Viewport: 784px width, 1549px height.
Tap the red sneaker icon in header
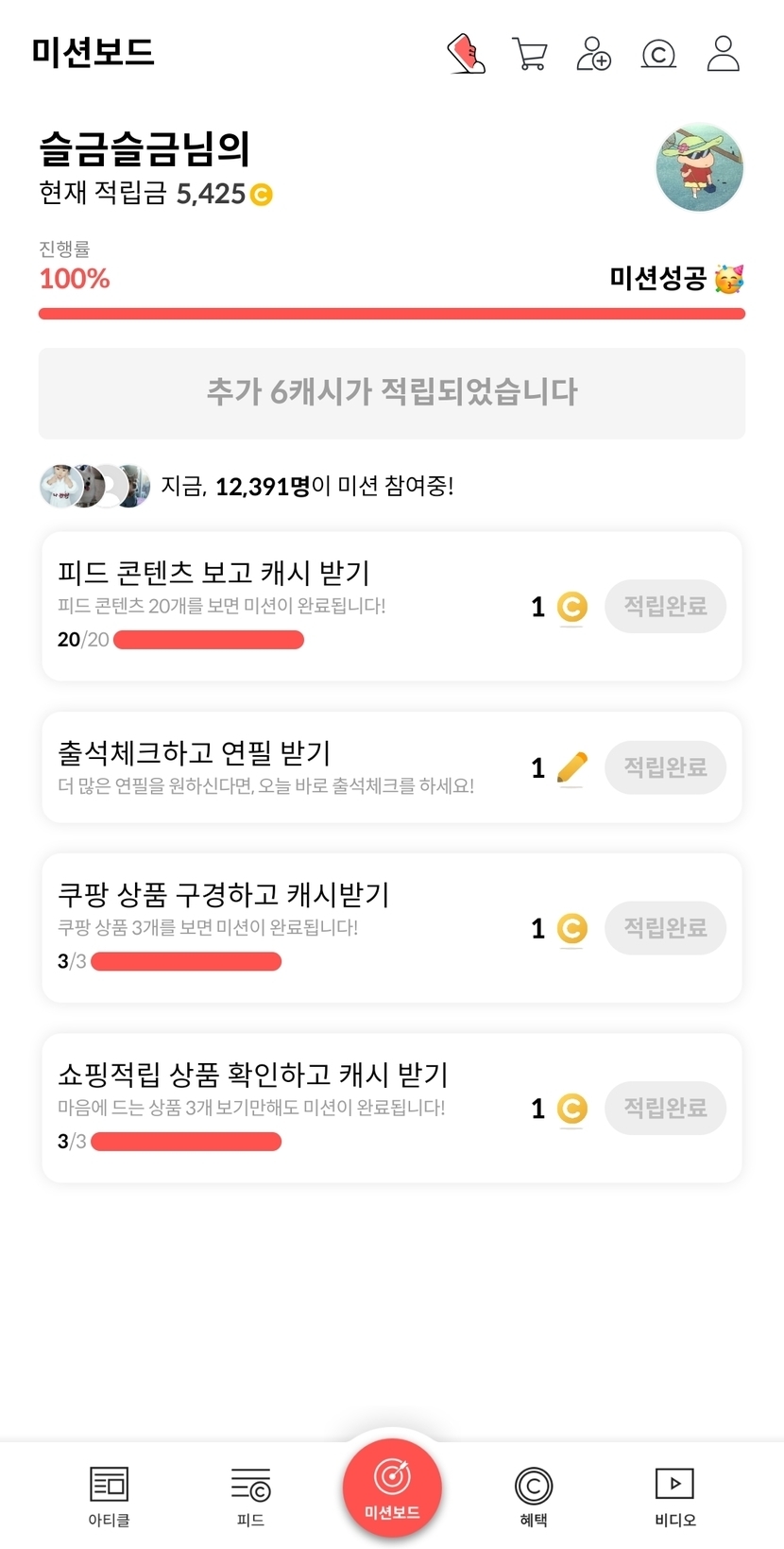pos(466,54)
